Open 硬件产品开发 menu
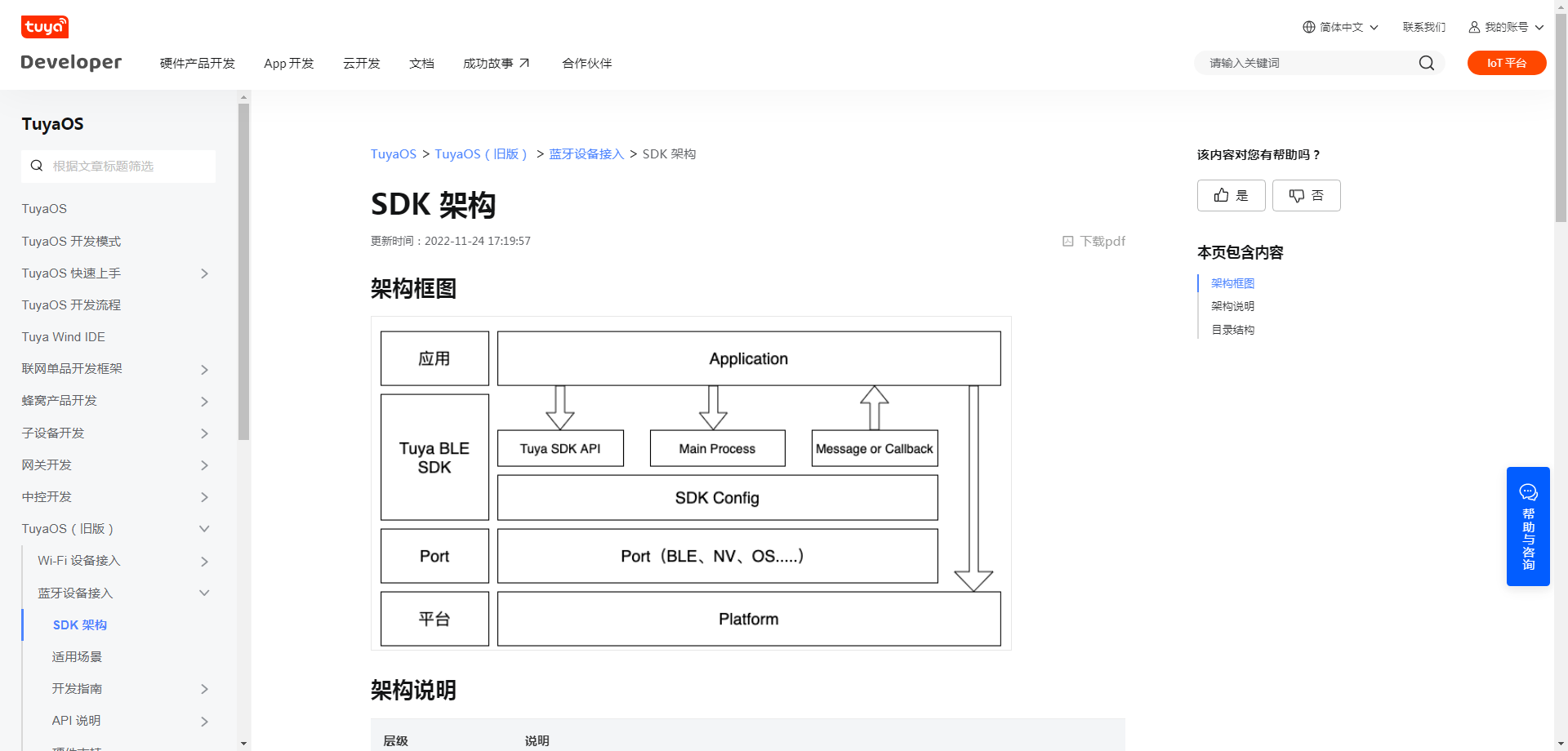Image resolution: width=1568 pixels, height=751 pixels. click(x=197, y=63)
